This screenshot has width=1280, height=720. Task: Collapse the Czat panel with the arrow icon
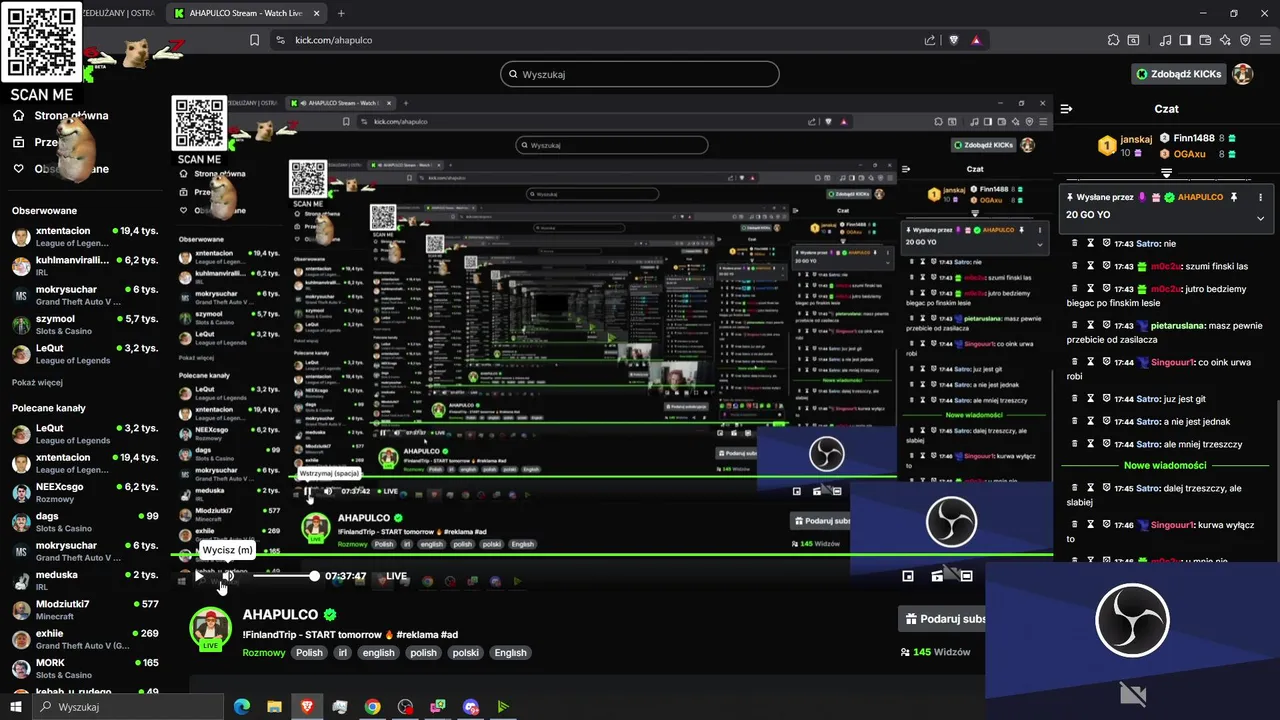1066,109
